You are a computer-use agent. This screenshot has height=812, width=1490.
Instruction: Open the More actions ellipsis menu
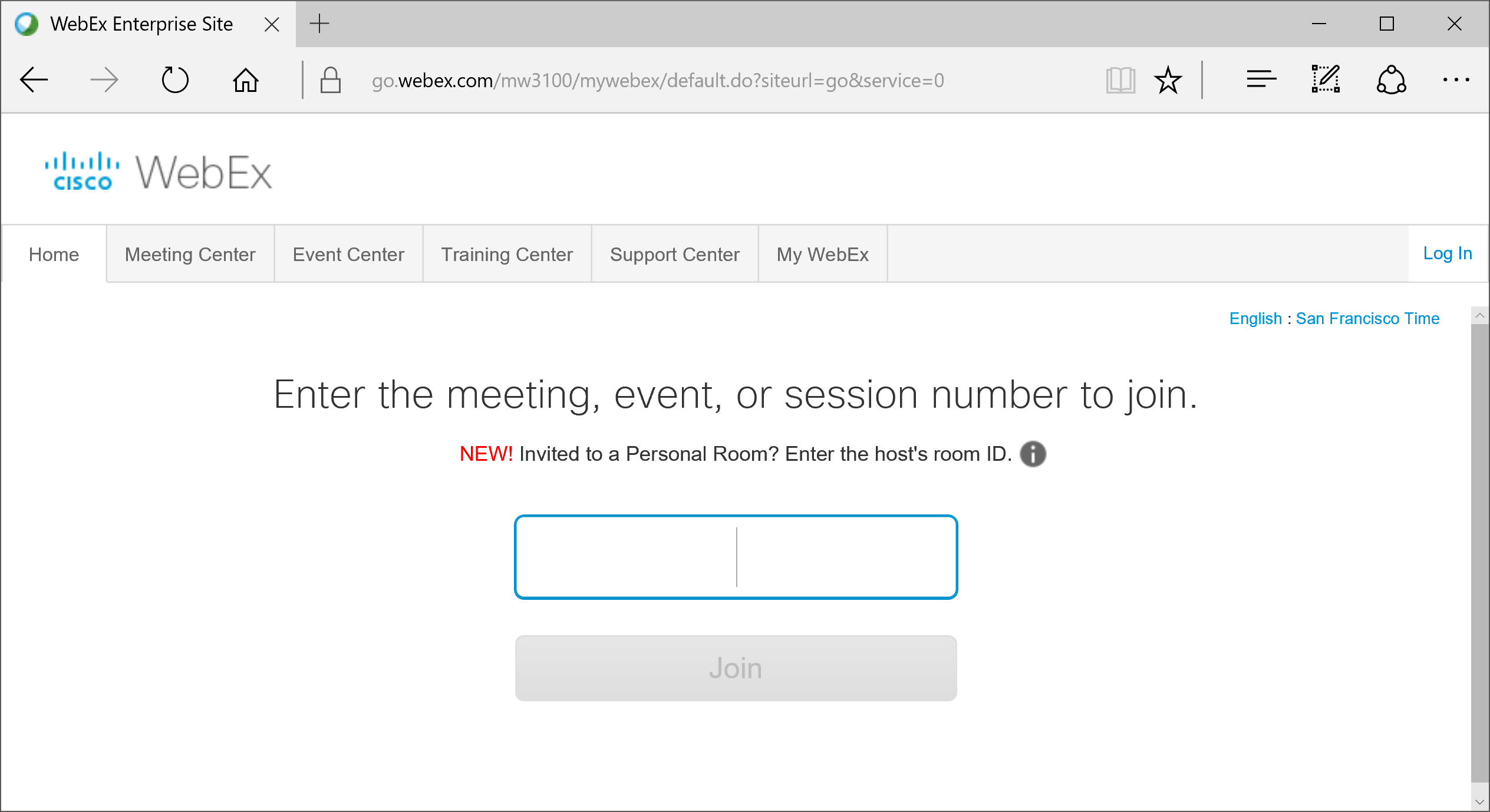click(x=1456, y=80)
